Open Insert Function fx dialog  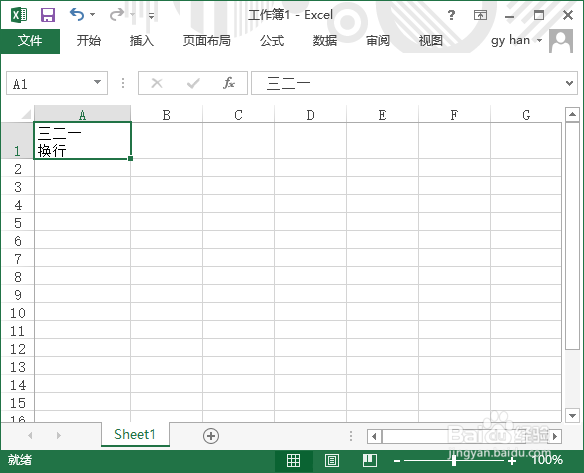point(229,83)
